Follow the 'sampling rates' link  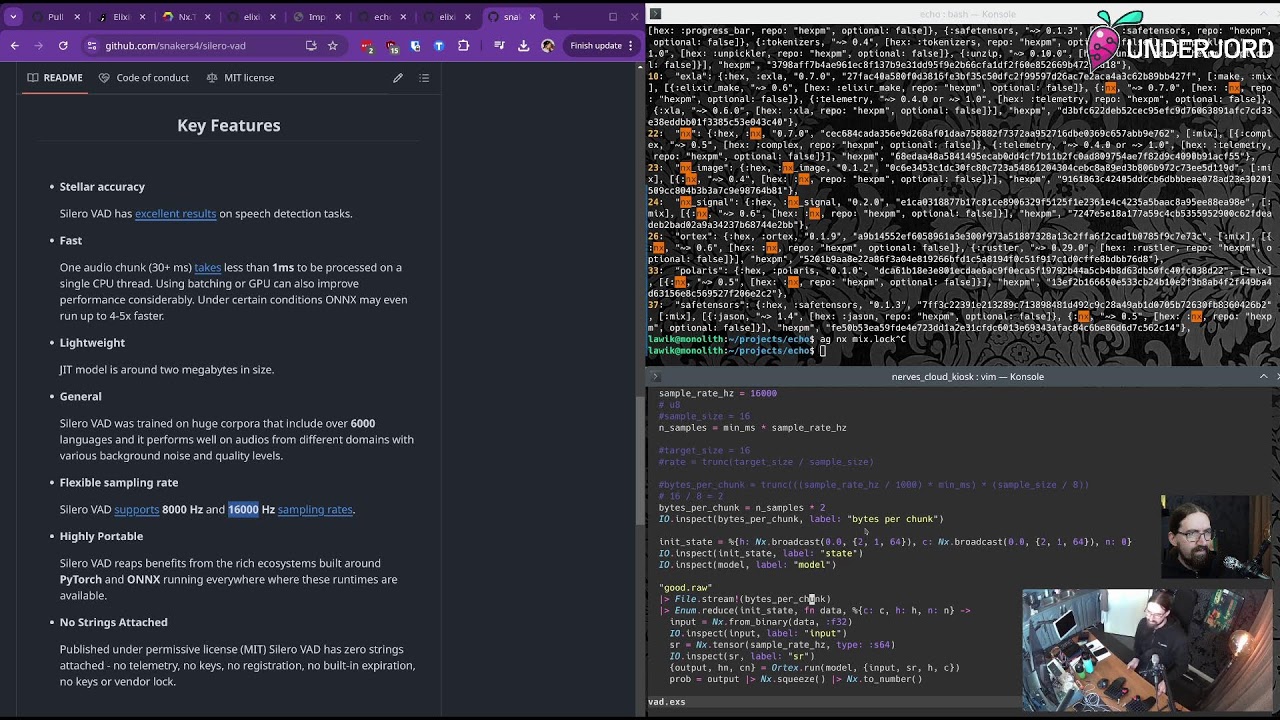[315, 509]
